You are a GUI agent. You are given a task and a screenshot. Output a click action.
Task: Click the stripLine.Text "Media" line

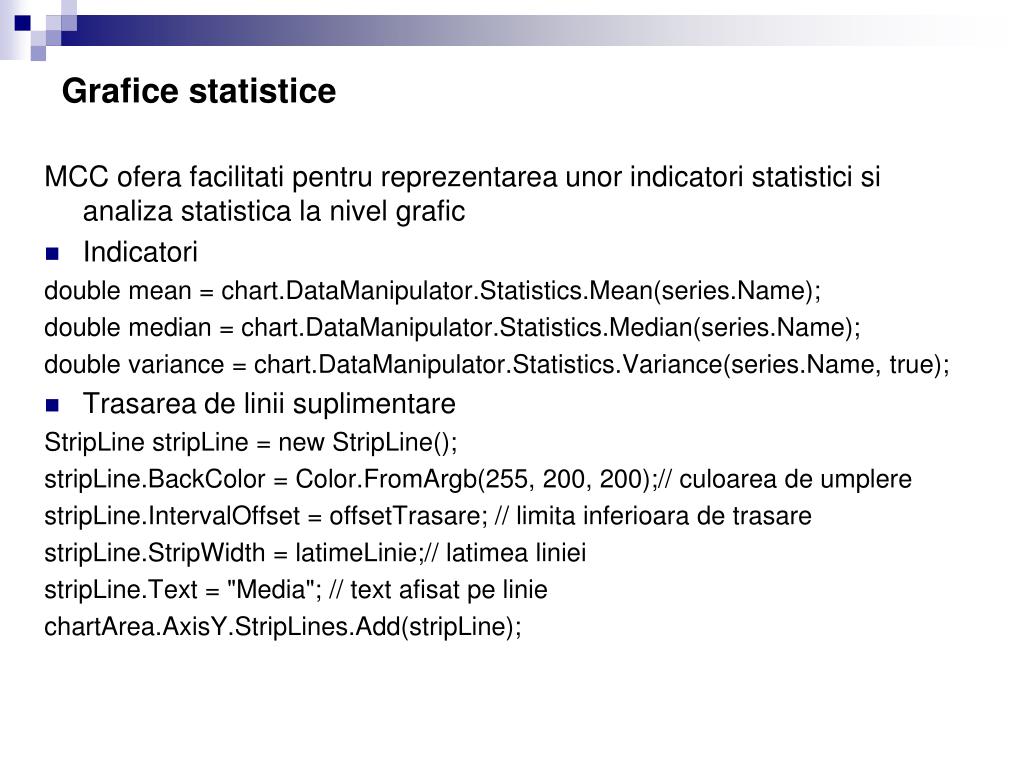(296, 590)
